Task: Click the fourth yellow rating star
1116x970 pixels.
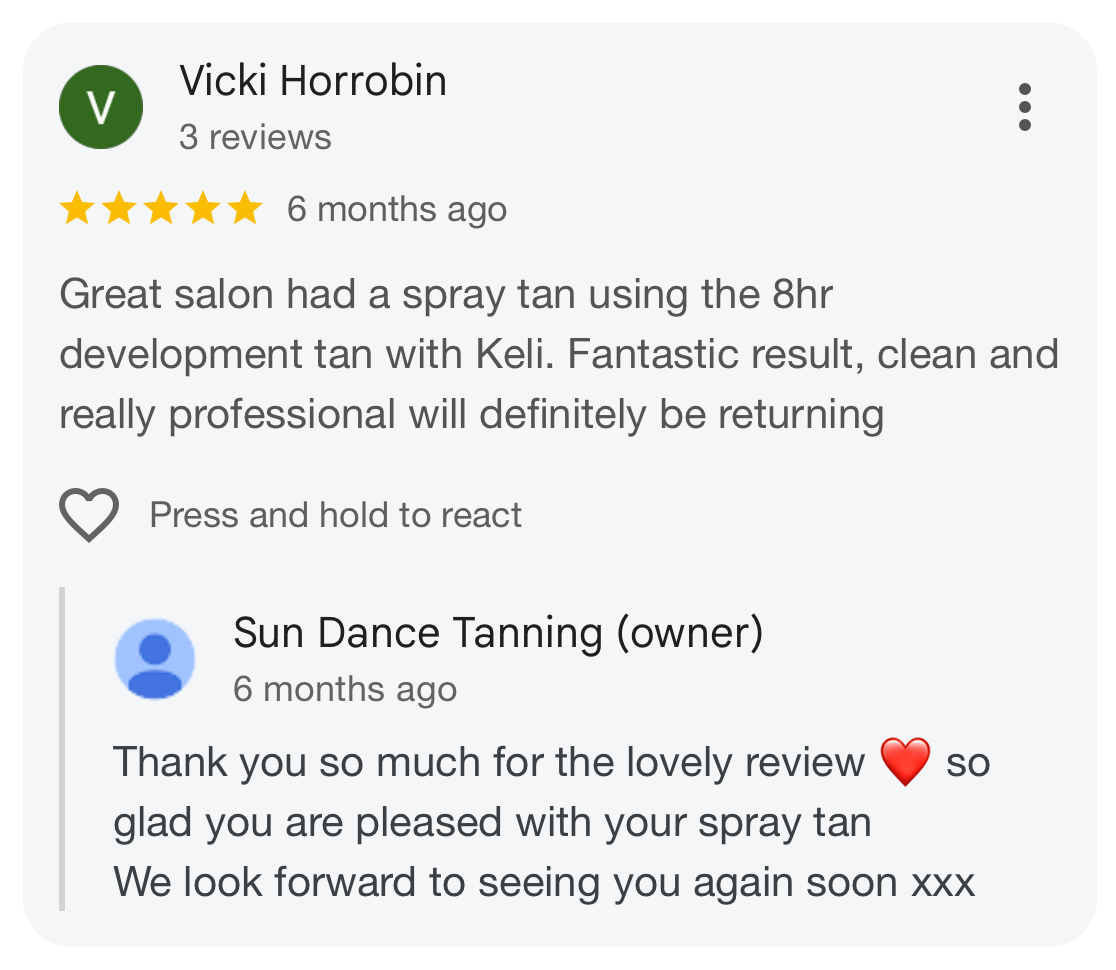Action: click(204, 209)
